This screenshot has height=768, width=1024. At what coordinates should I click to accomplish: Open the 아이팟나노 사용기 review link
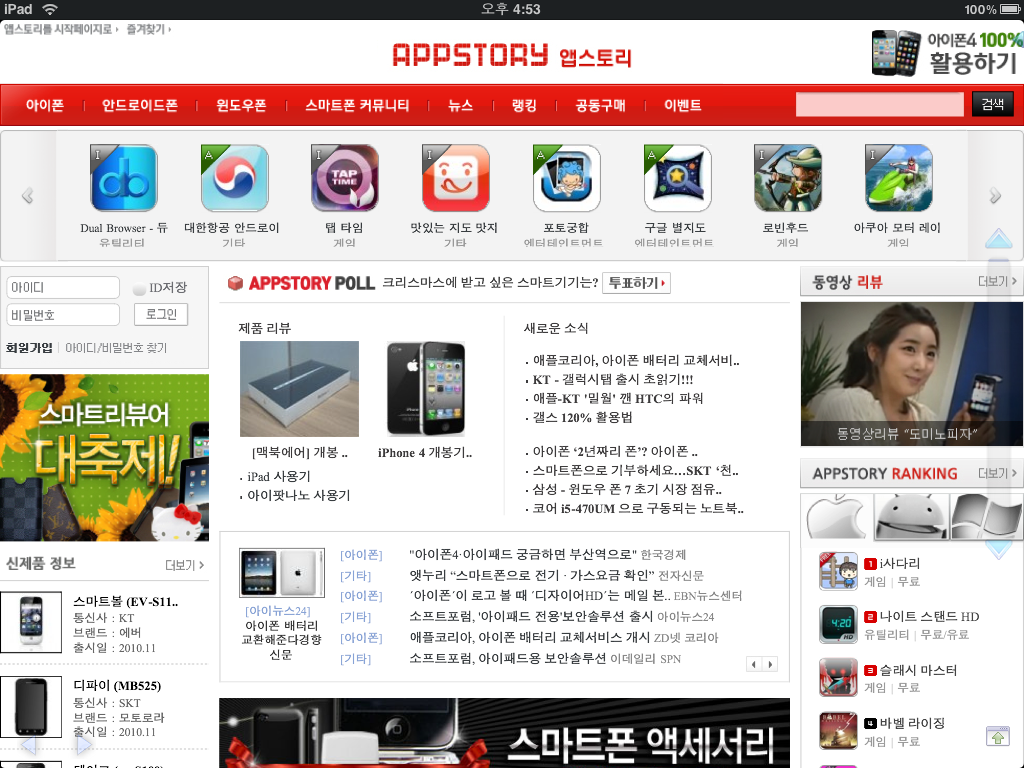(x=298, y=496)
